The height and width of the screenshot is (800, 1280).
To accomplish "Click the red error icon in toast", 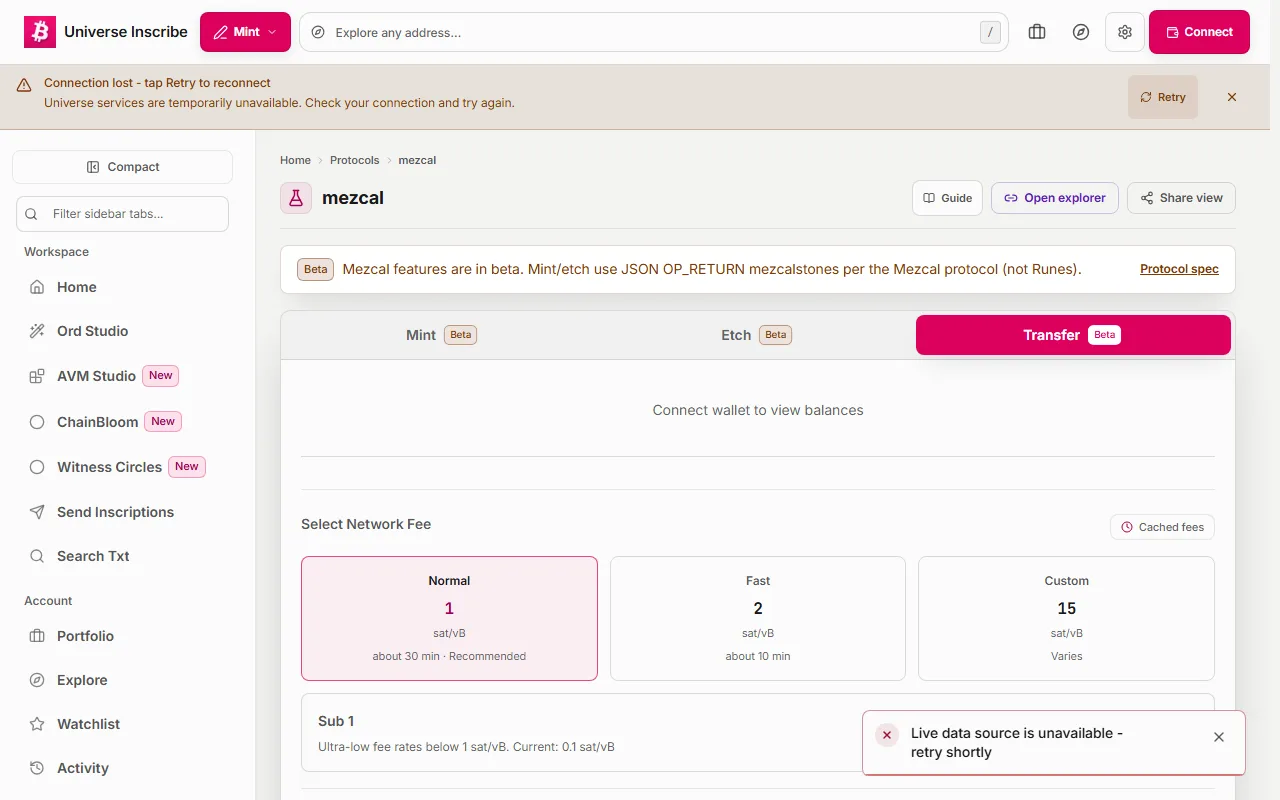I will pos(887,735).
